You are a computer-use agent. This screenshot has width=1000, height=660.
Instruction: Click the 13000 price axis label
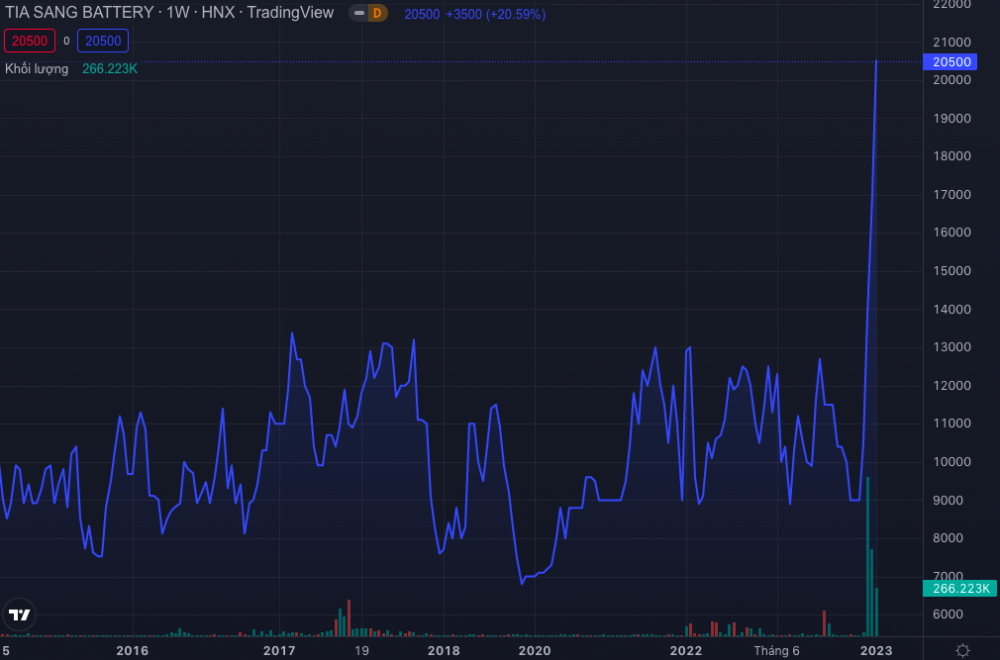952,347
